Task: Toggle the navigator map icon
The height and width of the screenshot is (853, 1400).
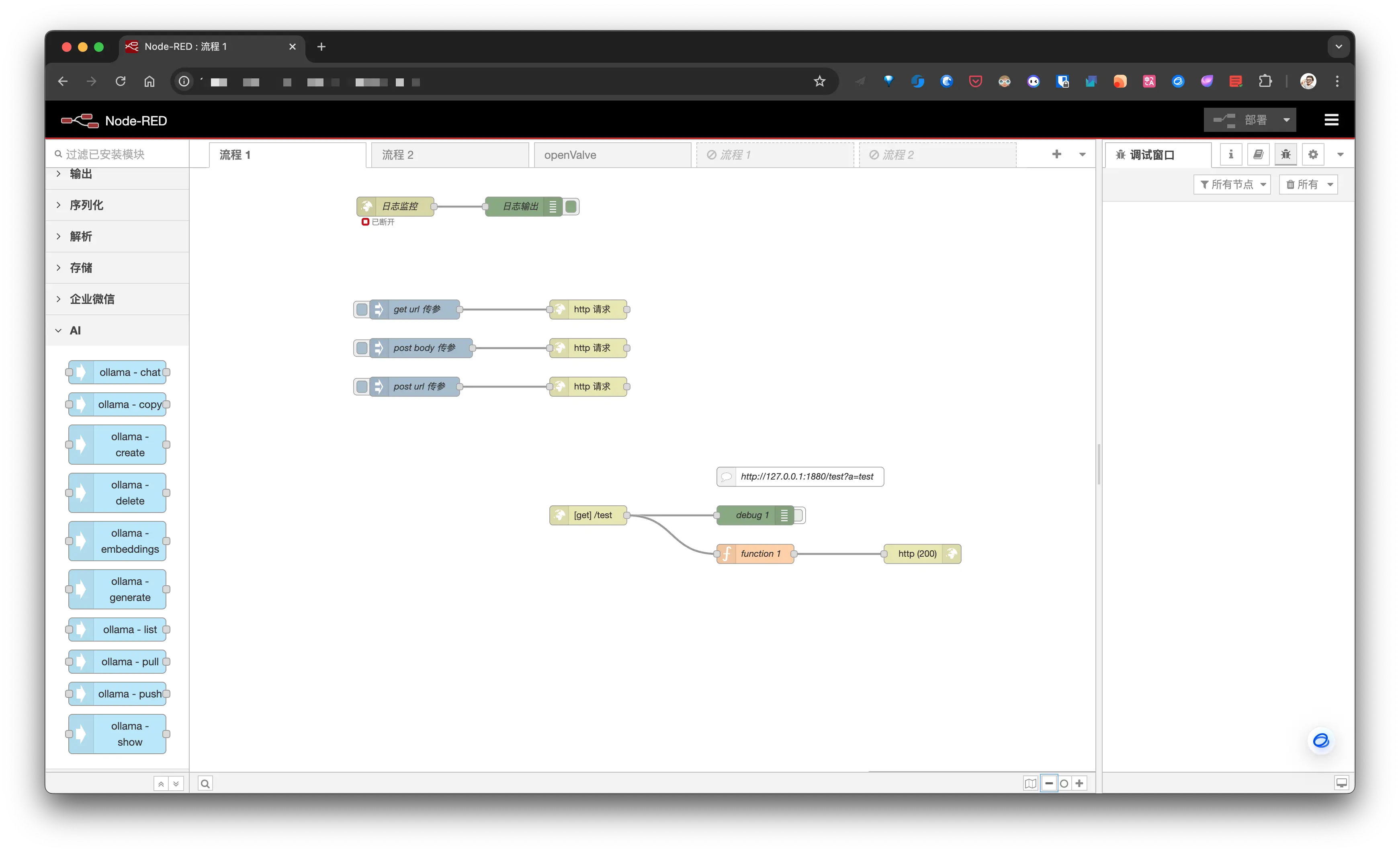Action: pos(1030,783)
